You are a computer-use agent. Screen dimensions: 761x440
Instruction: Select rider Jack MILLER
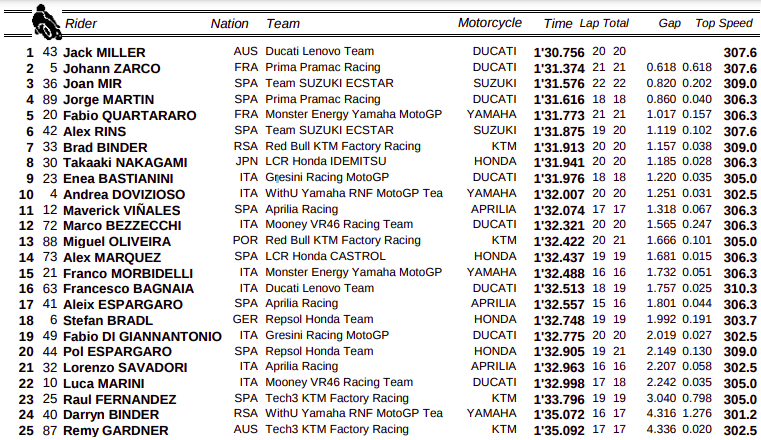(104, 52)
